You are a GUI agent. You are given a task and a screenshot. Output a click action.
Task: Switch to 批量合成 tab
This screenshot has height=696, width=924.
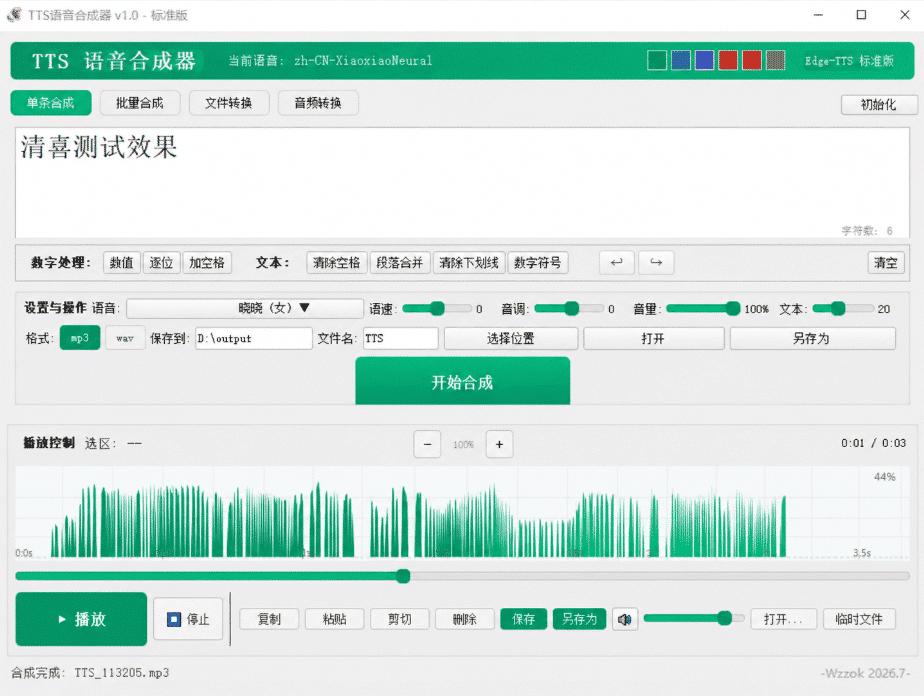tap(140, 103)
